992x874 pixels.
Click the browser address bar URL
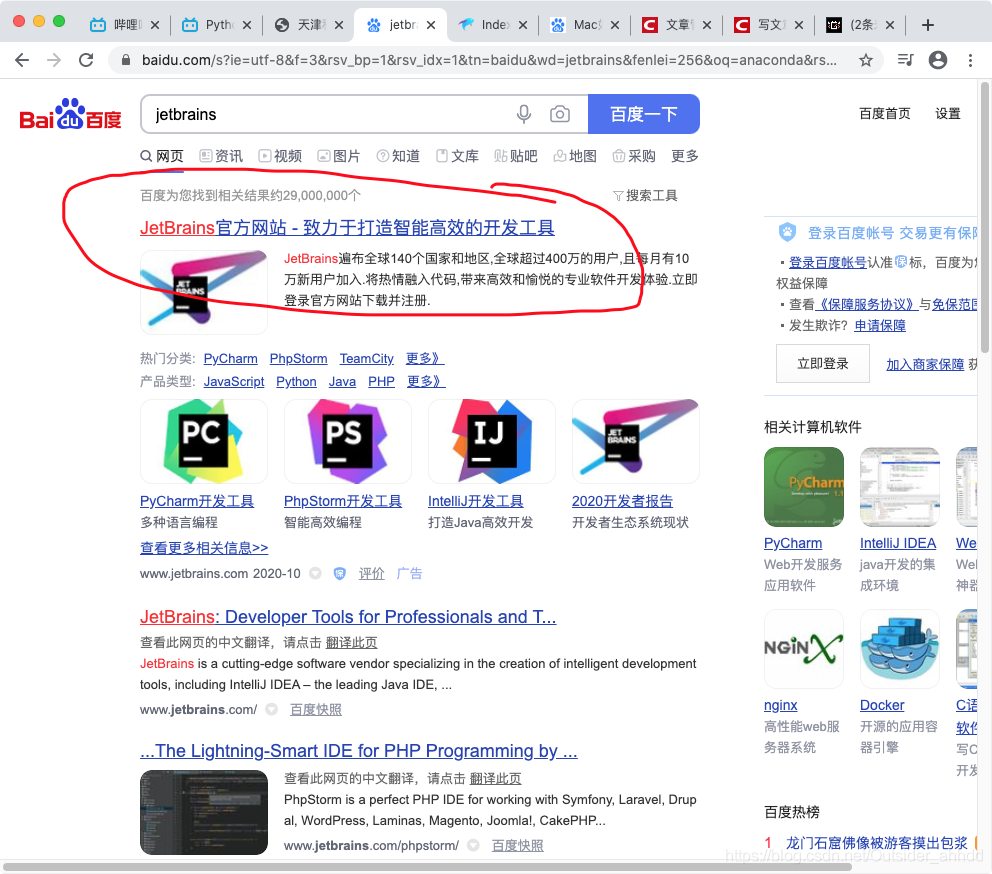click(x=489, y=60)
